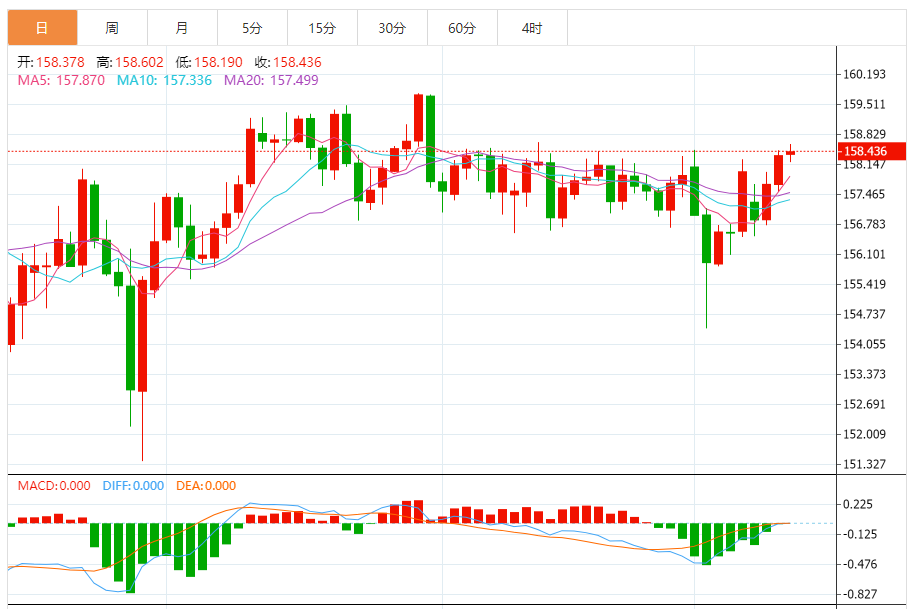Click the MA10: 157.336 indicator label
Screen dimensions: 918x609
pos(164,80)
